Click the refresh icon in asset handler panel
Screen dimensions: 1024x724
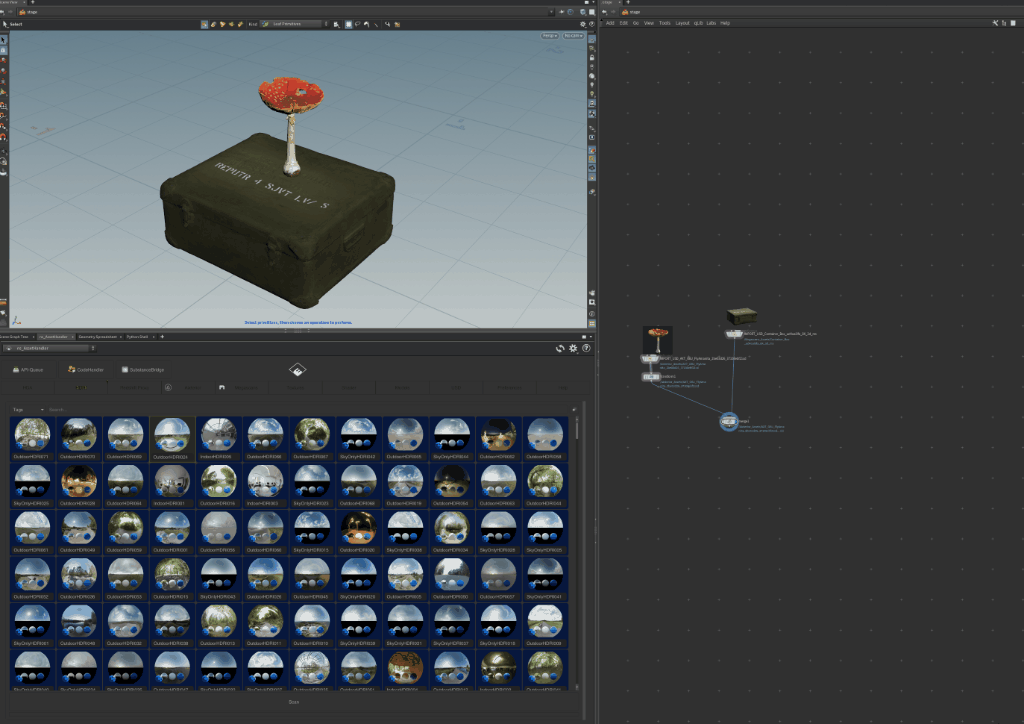click(x=561, y=348)
